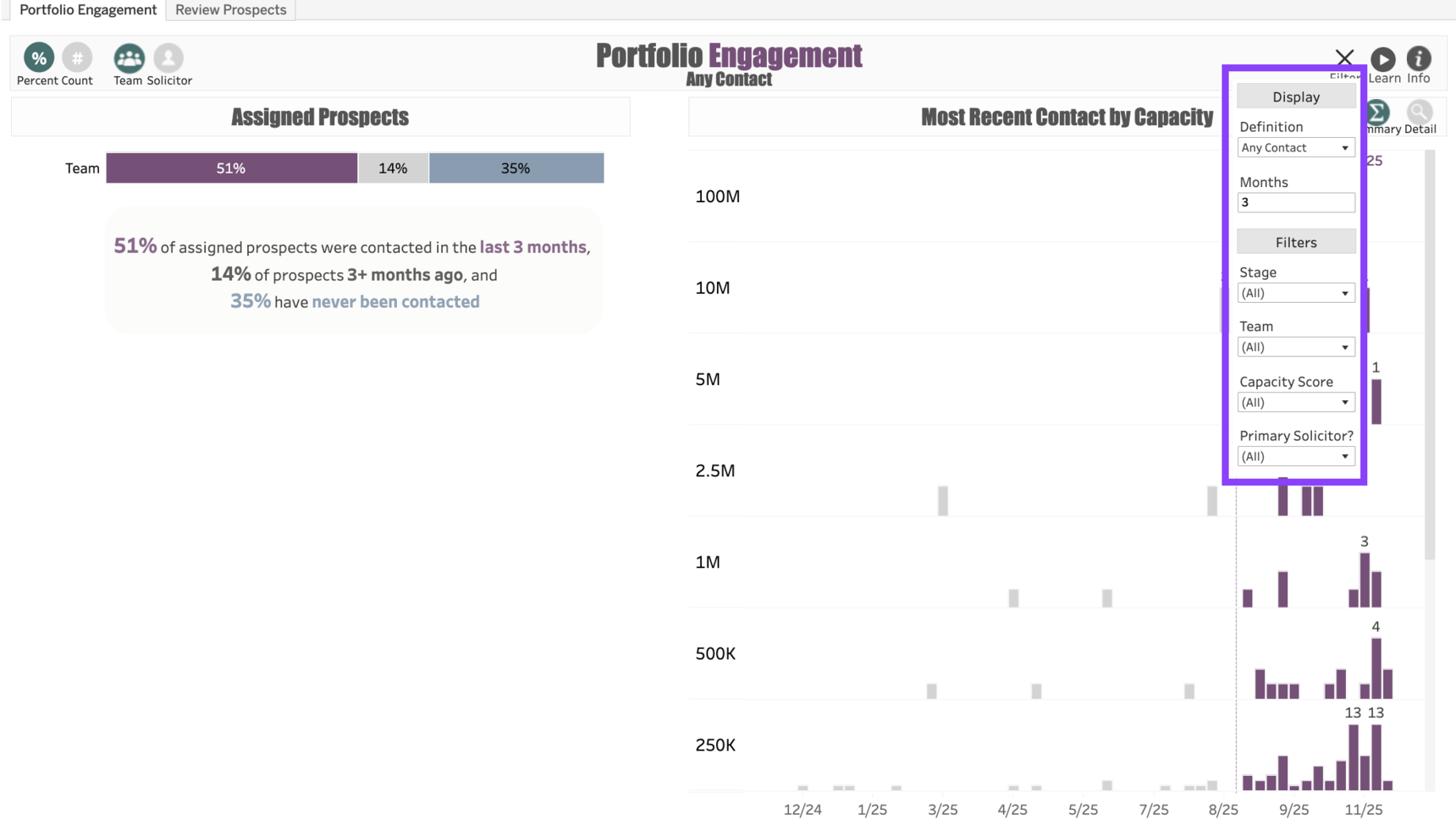Screen dimensions: 1456x825
Task: Switch to Count view icon
Action: point(77,58)
